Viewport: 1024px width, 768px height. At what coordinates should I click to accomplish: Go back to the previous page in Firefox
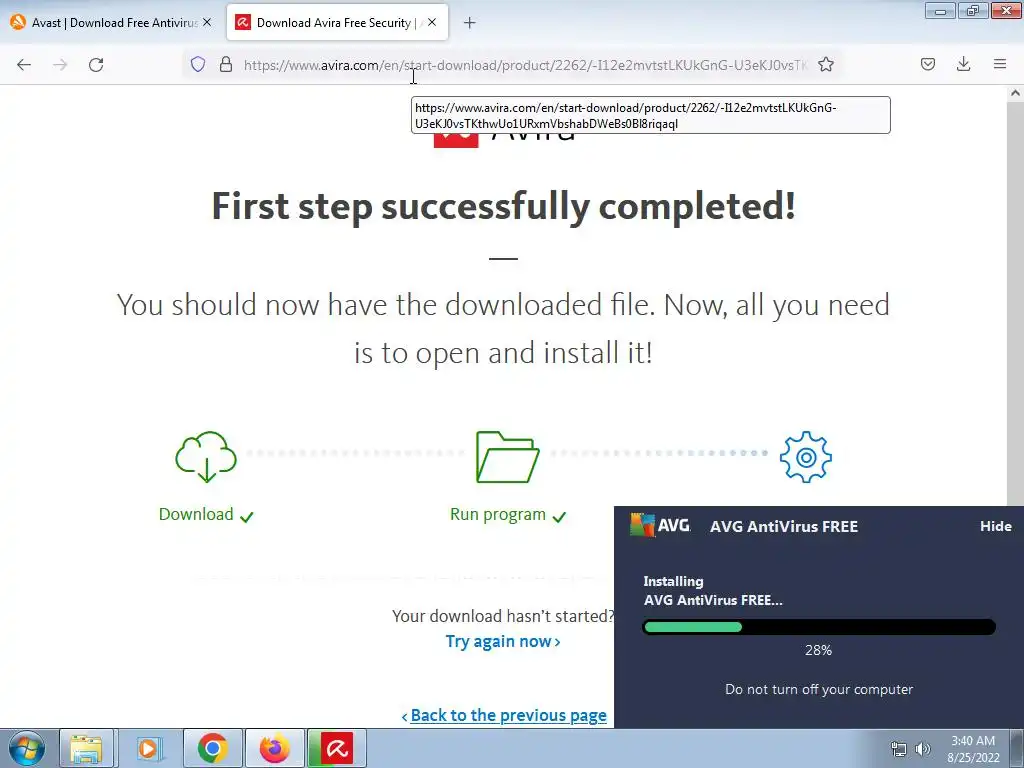24,65
